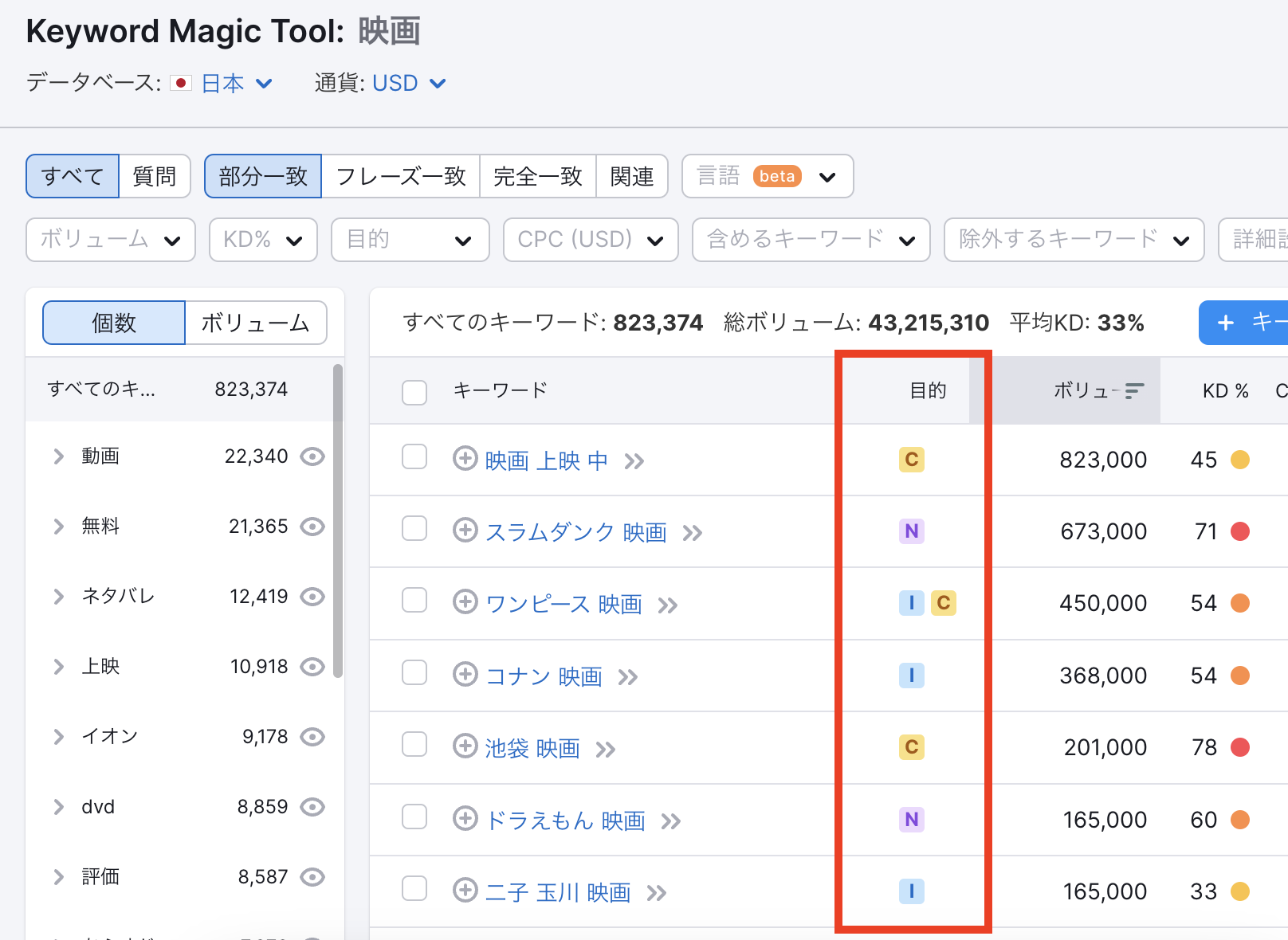The width and height of the screenshot is (1288, 940).
Task: Switch to the フレーズ一致 match tab
Action: click(400, 176)
